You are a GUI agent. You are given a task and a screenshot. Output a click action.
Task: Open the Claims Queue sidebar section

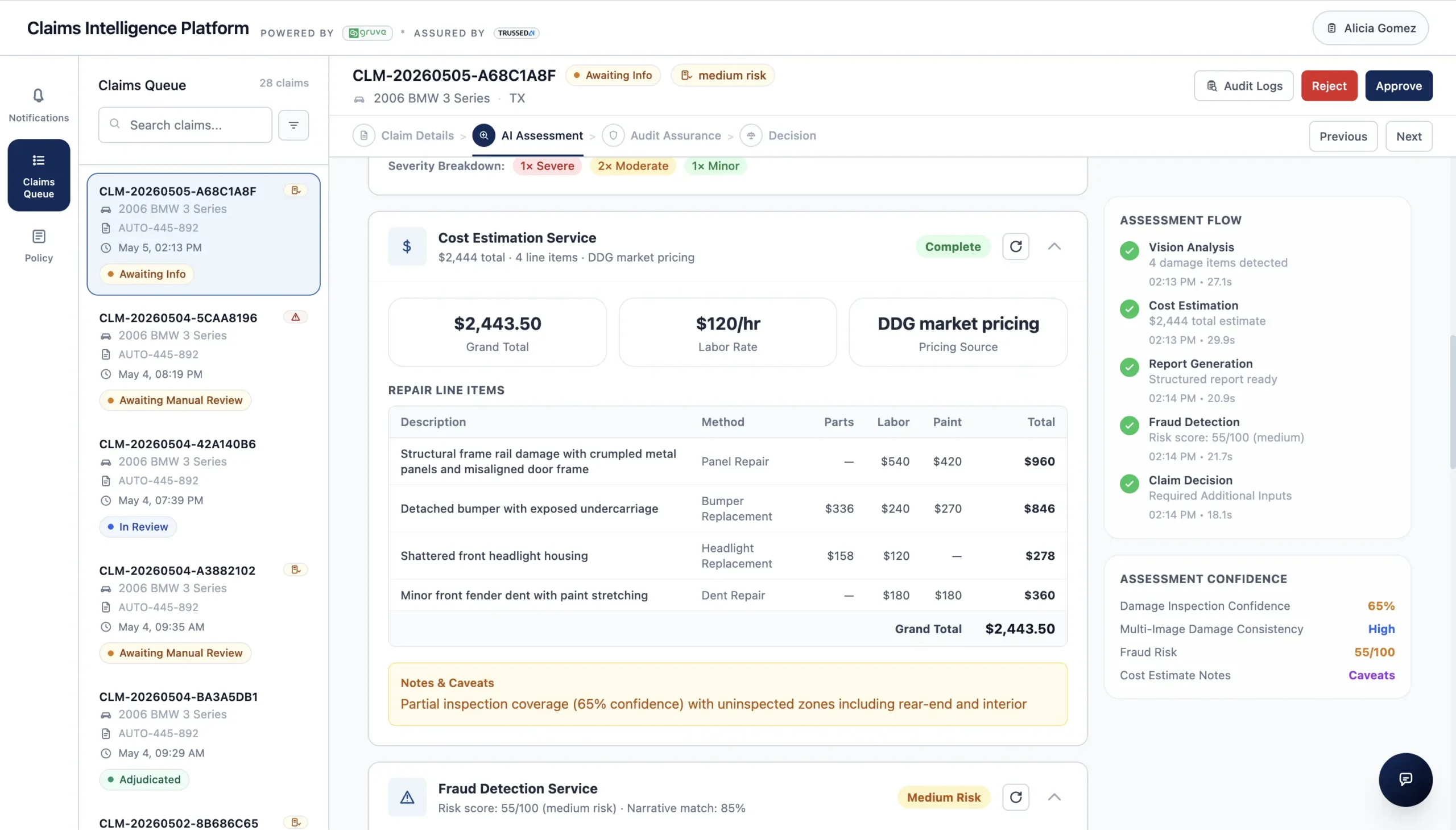click(39, 175)
